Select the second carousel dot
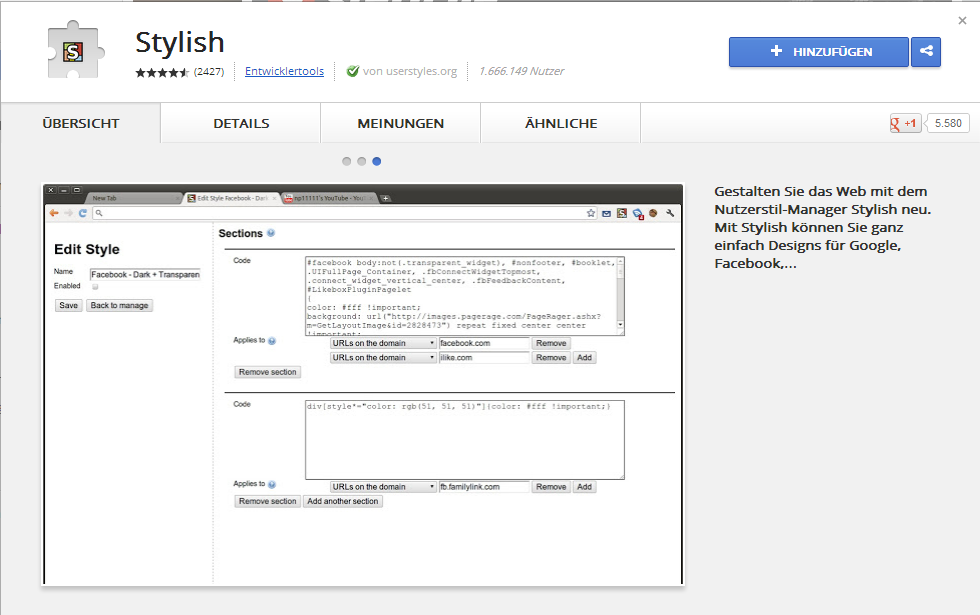 tap(361, 161)
